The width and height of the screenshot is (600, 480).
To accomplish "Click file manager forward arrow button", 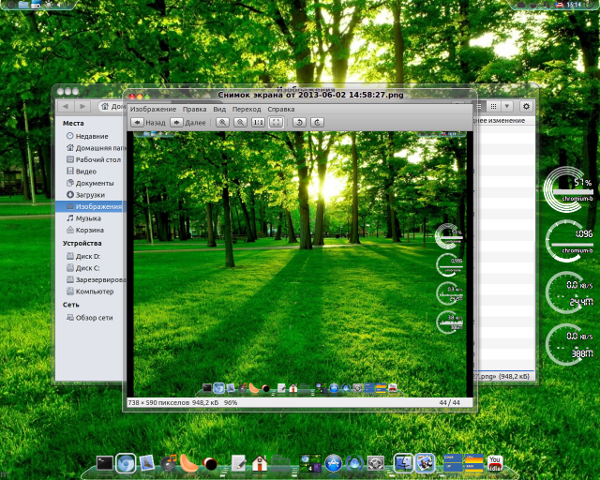I will (82, 106).
